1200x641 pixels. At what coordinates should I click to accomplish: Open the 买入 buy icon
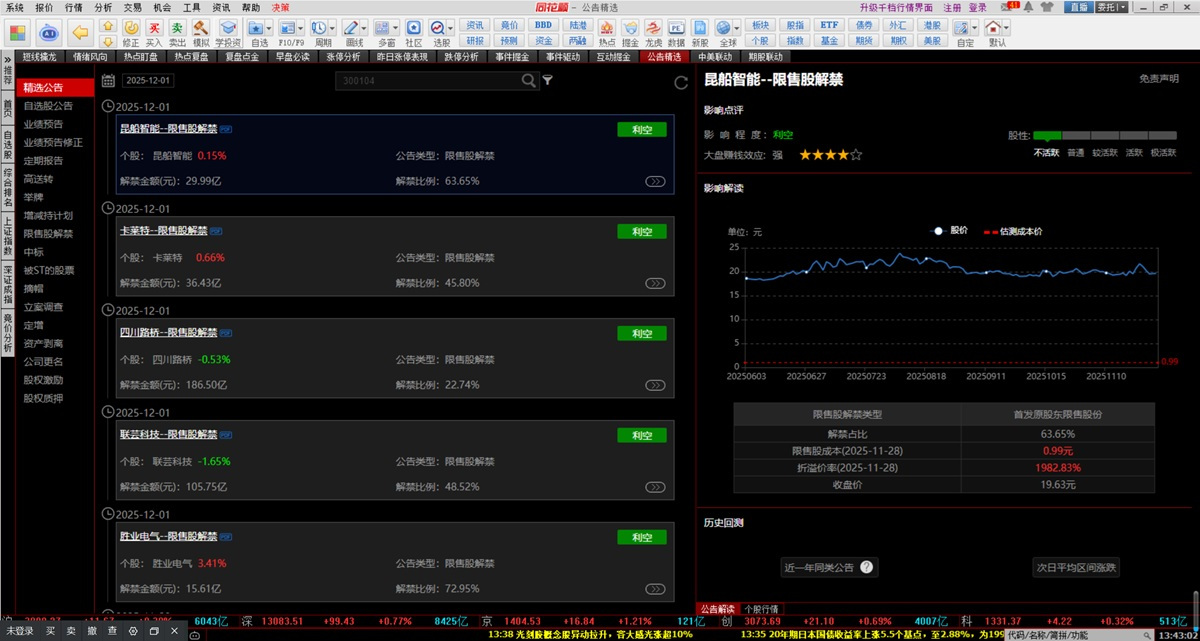(153, 27)
